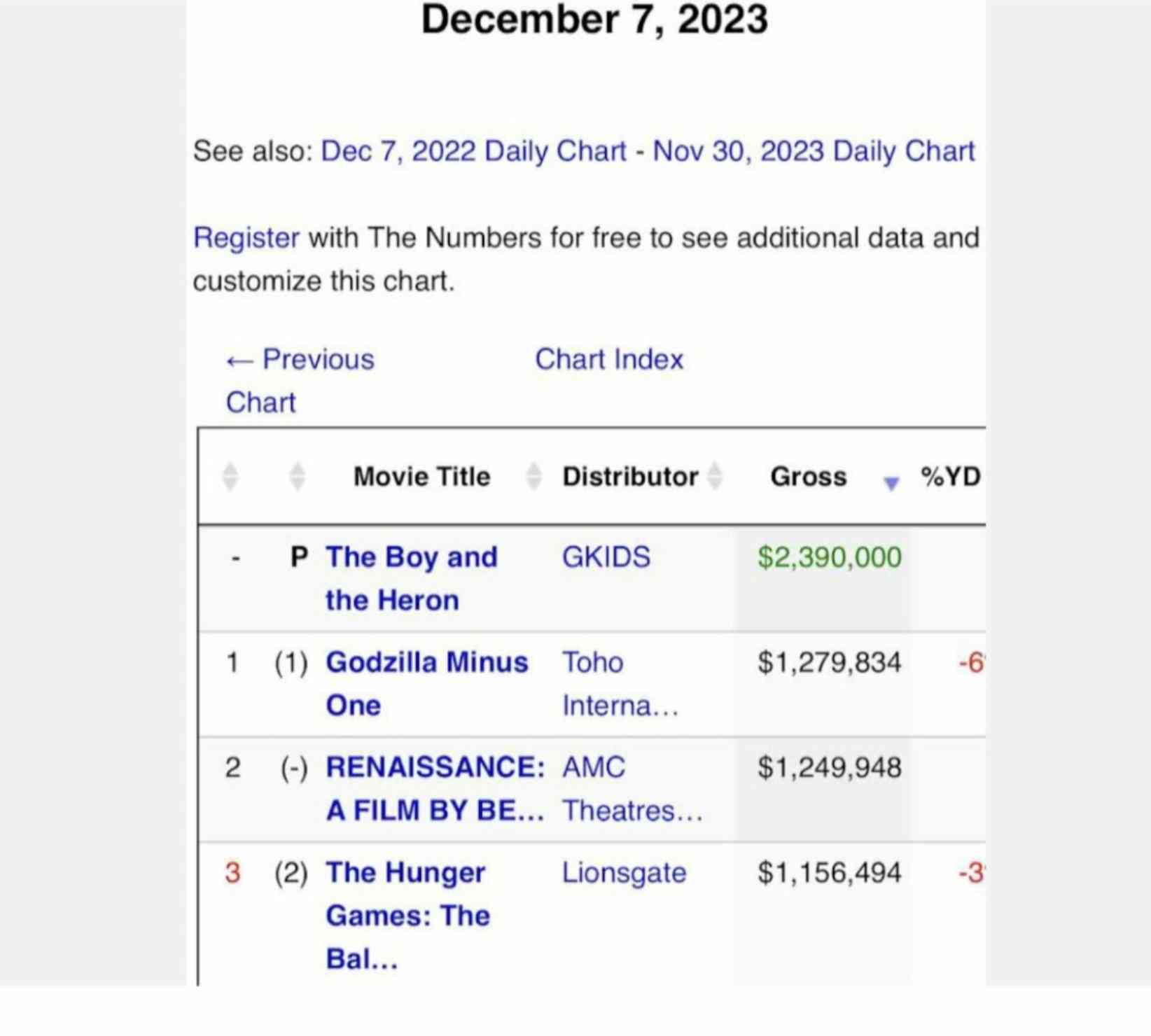The height and width of the screenshot is (1036, 1151).
Task: Open Godzilla Minus One movie page
Action: 427,684
